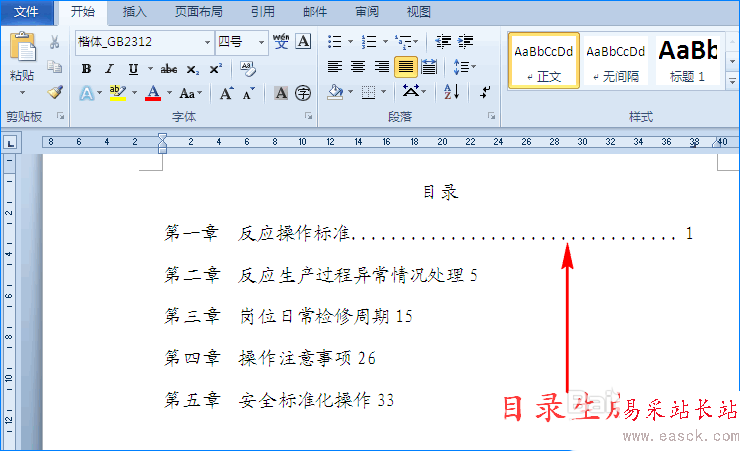
Task: Switch to the 插入 Insert tab
Action: coord(135,12)
